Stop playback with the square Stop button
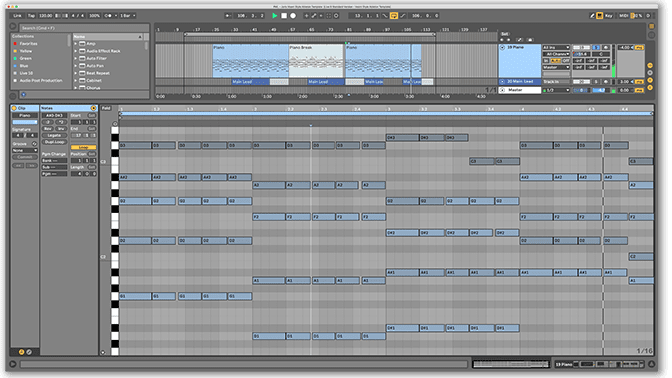 click(284, 15)
